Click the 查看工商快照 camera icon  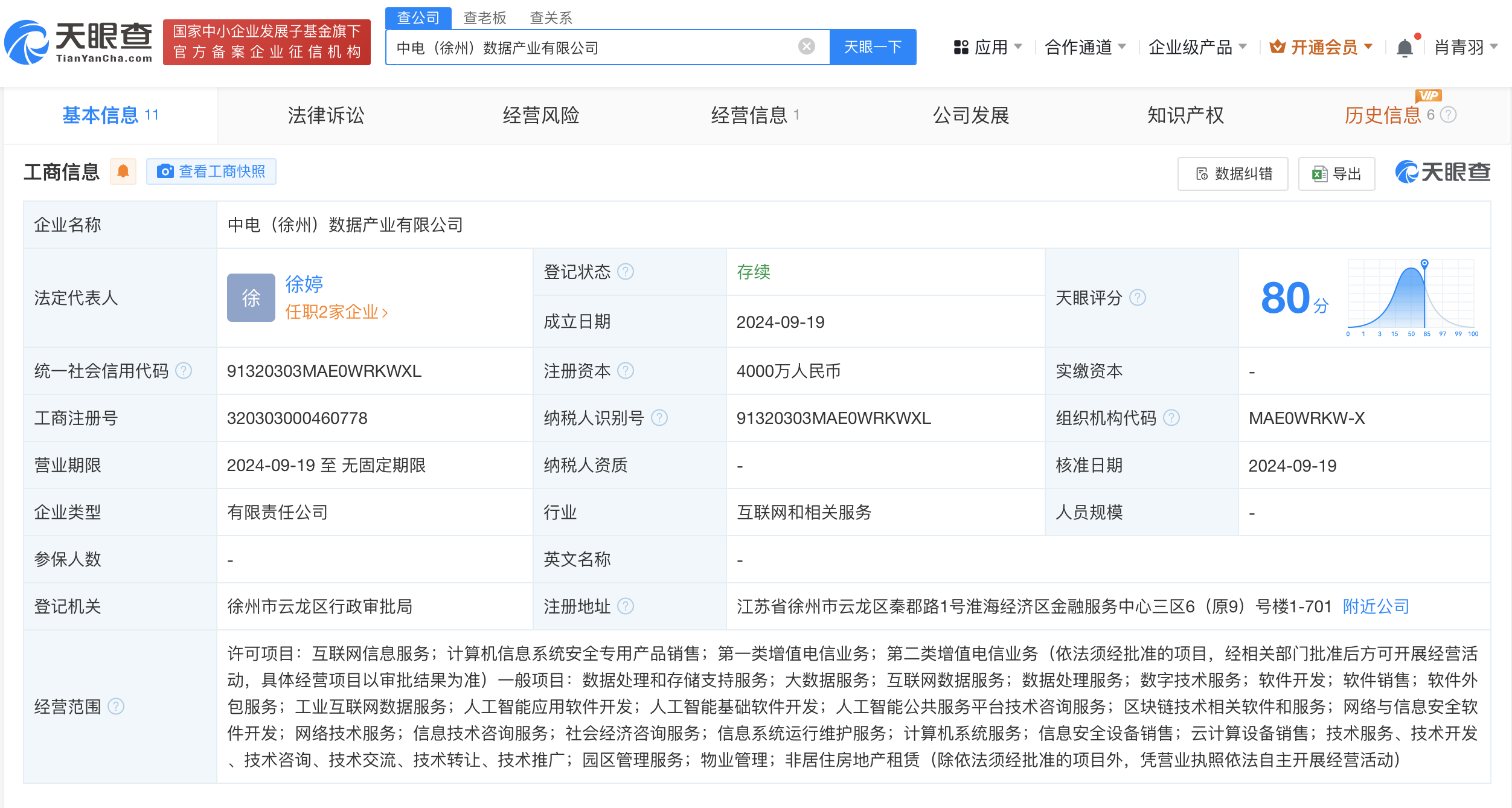tap(164, 172)
